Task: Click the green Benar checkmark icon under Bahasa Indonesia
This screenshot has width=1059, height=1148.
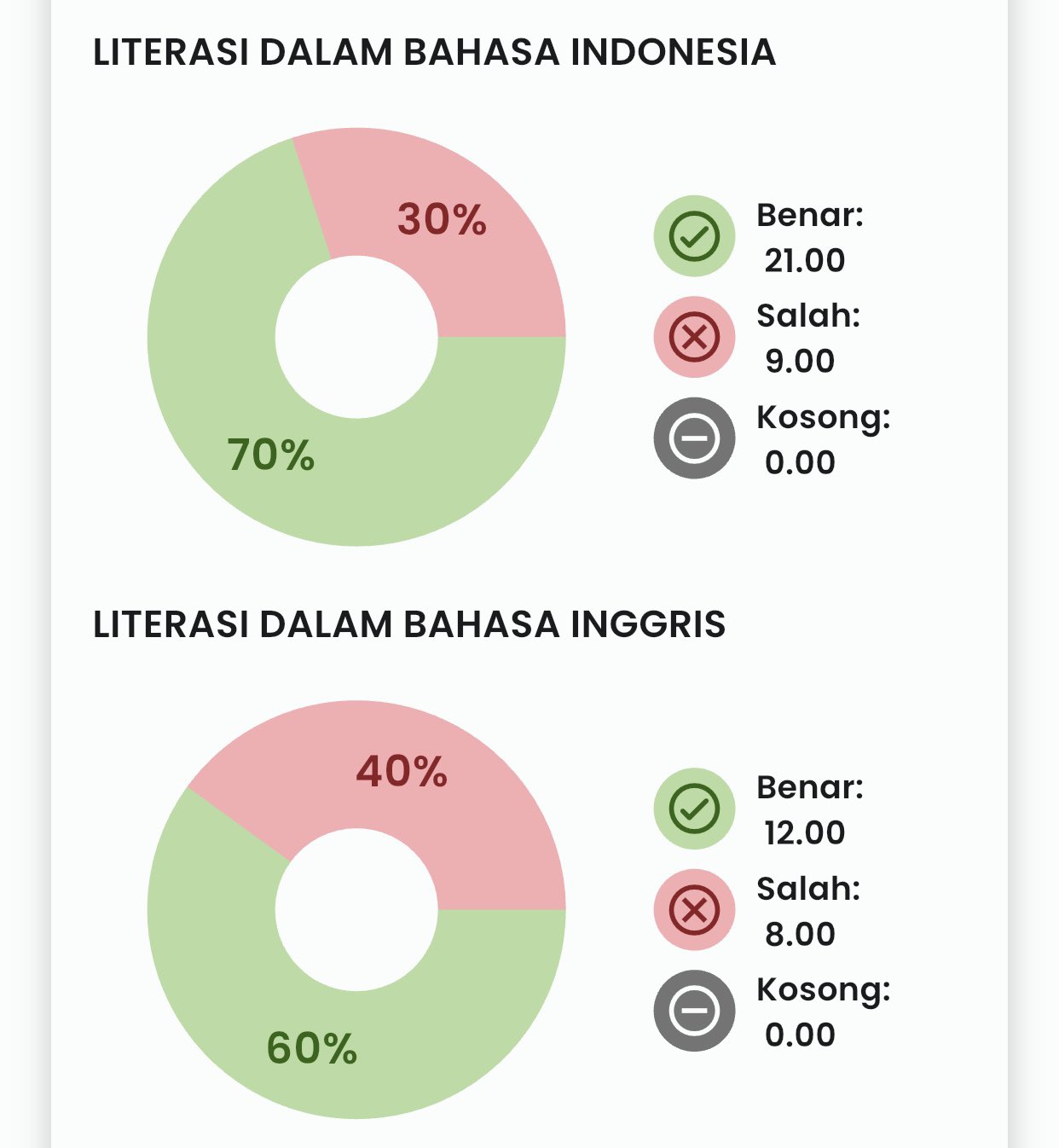Action: [x=694, y=236]
